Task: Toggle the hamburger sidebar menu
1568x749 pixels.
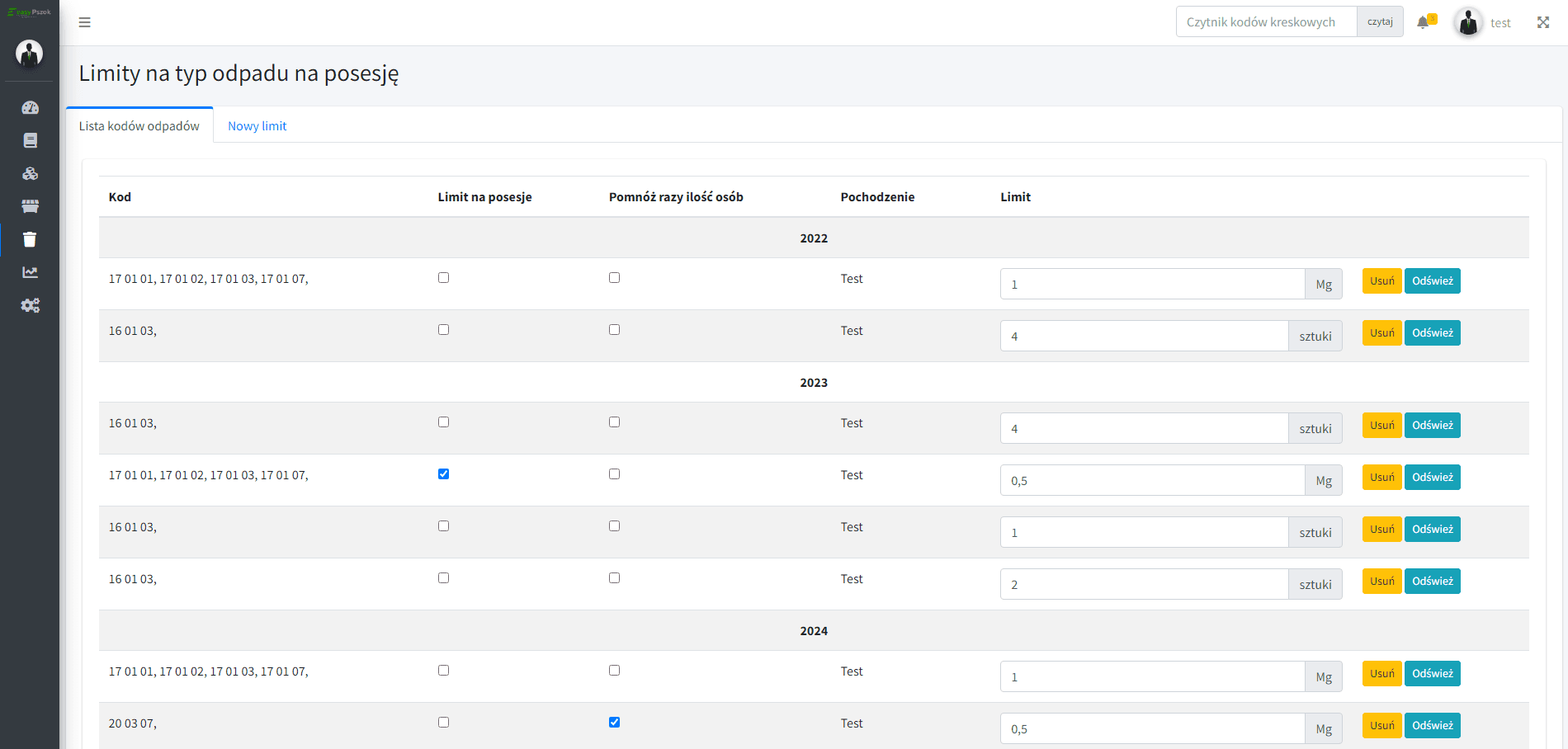Action: point(84,22)
